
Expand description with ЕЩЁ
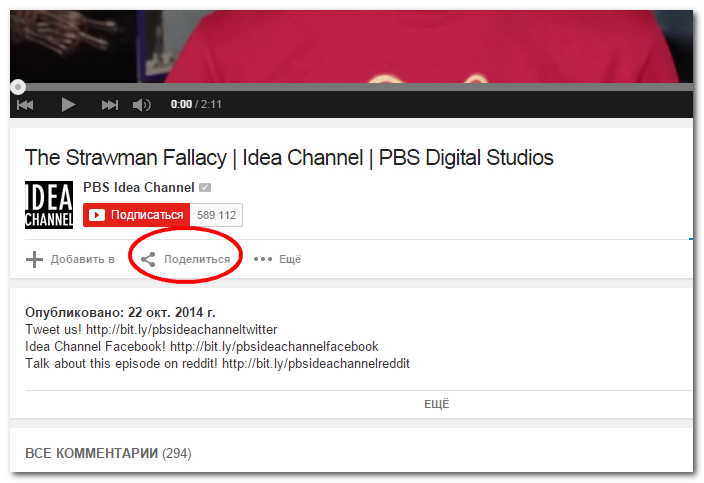click(x=437, y=404)
